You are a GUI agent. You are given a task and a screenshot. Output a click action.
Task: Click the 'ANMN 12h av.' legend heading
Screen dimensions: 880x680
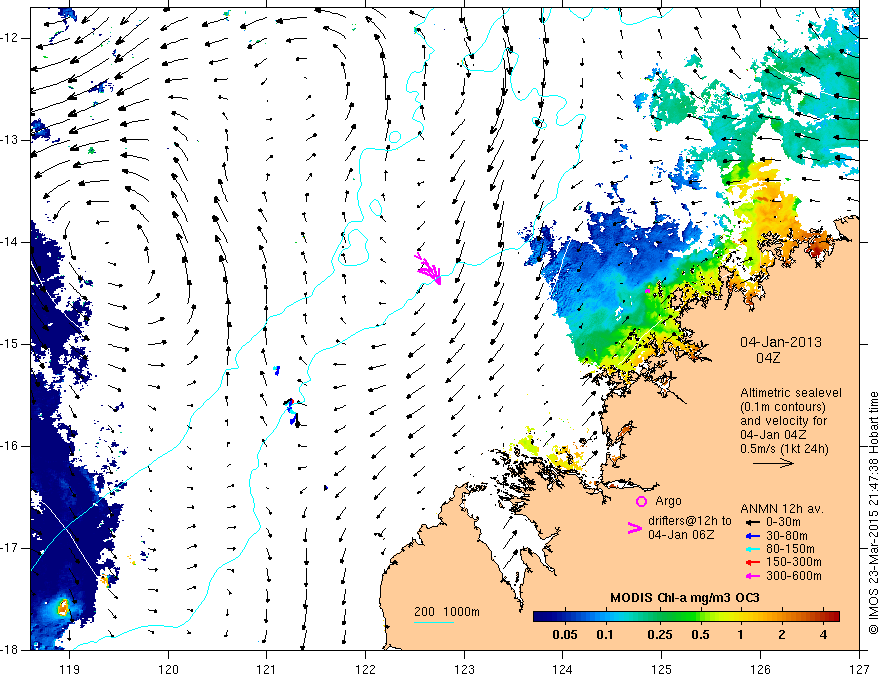click(782, 509)
